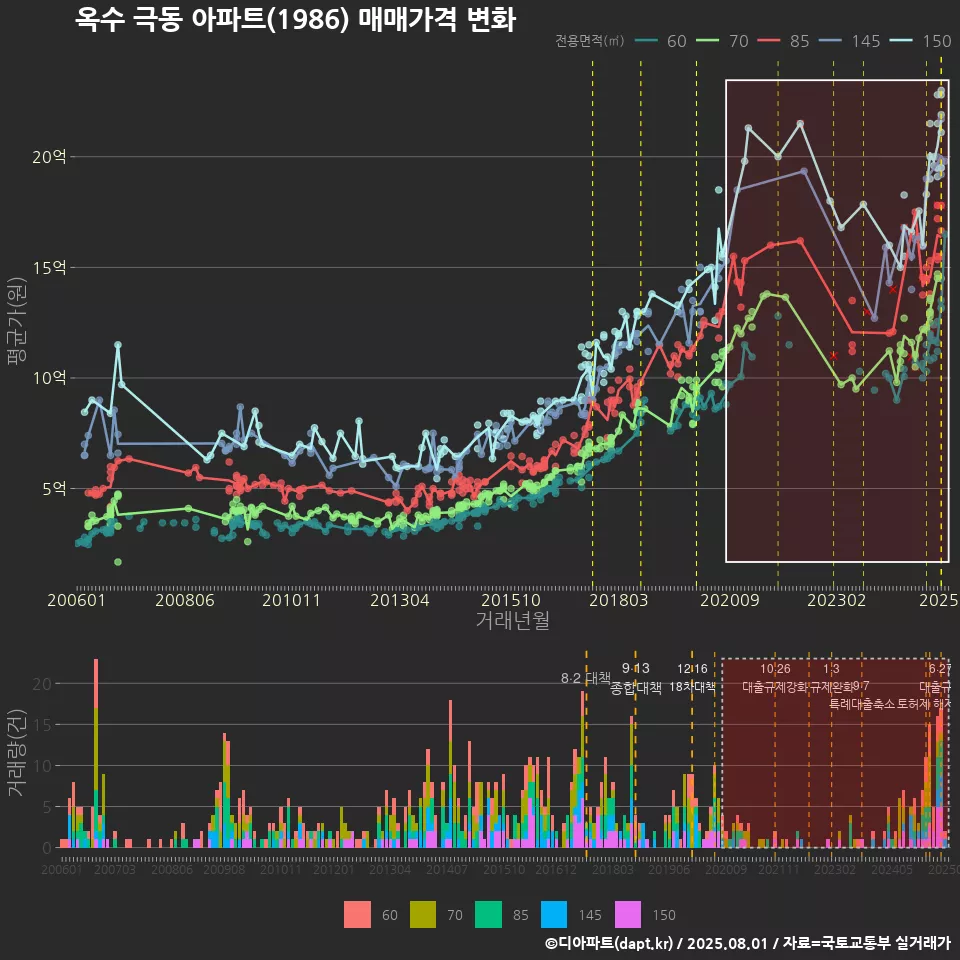The height and width of the screenshot is (960, 960).
Task: Click the 12·16 18차대책 policy annotation
Action: (x=692, y=678)
